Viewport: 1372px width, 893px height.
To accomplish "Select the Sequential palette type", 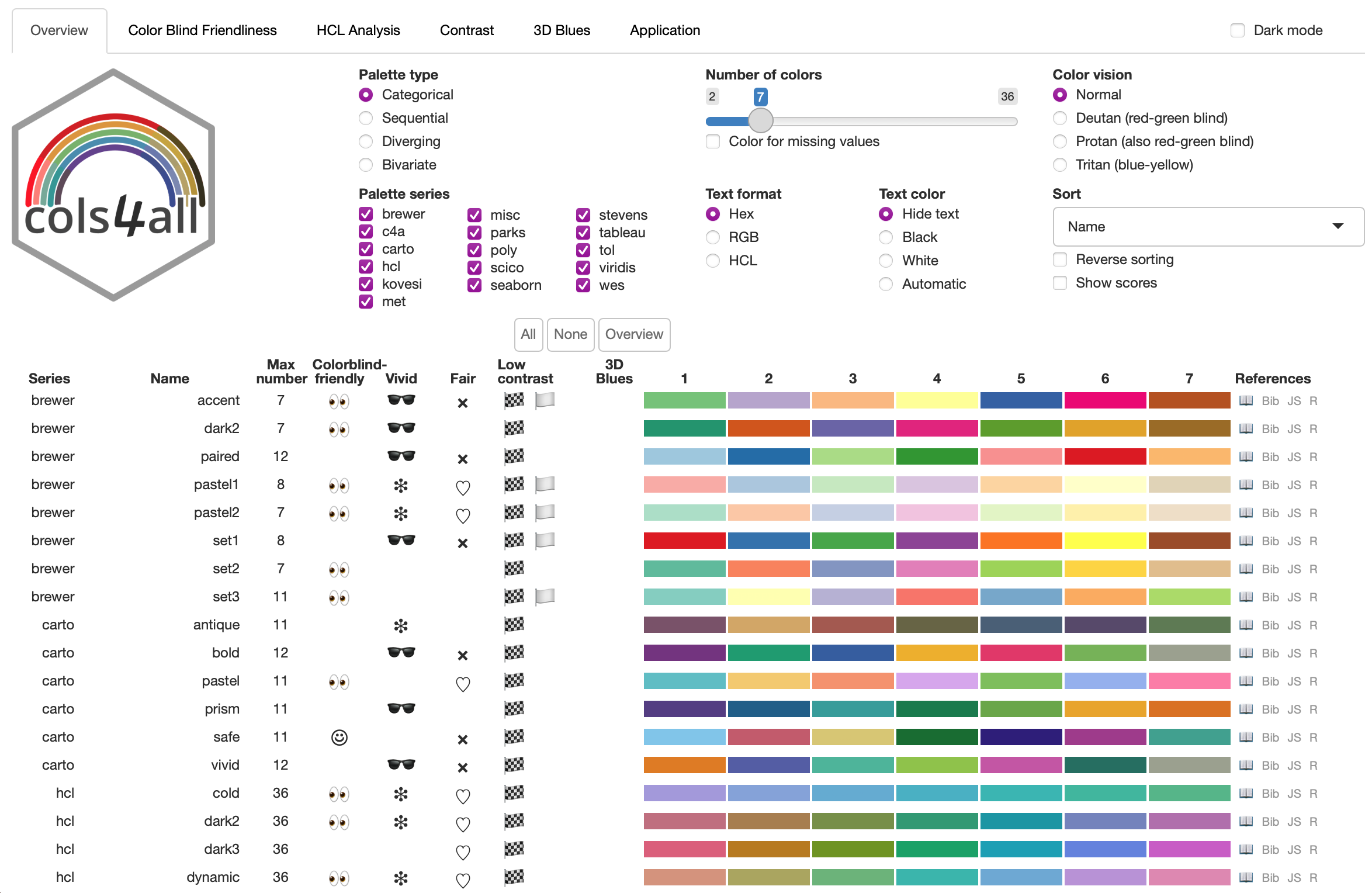I will (x=366, y=118).
